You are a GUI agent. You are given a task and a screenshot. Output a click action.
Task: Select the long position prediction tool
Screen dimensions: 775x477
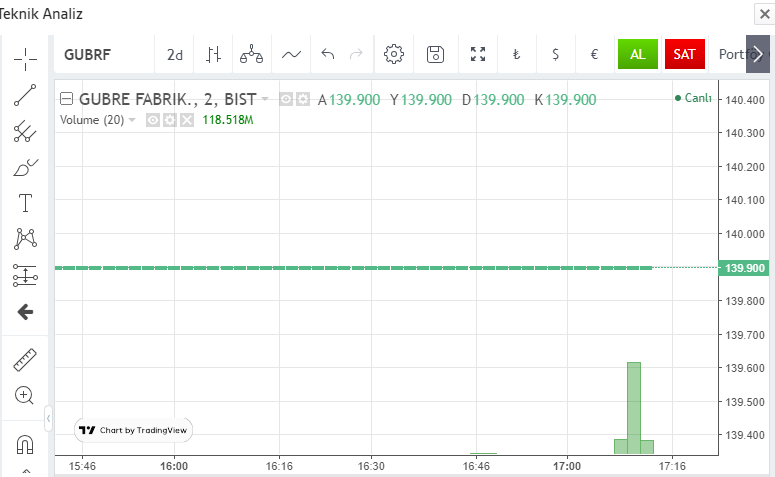[x=25, y=275]
